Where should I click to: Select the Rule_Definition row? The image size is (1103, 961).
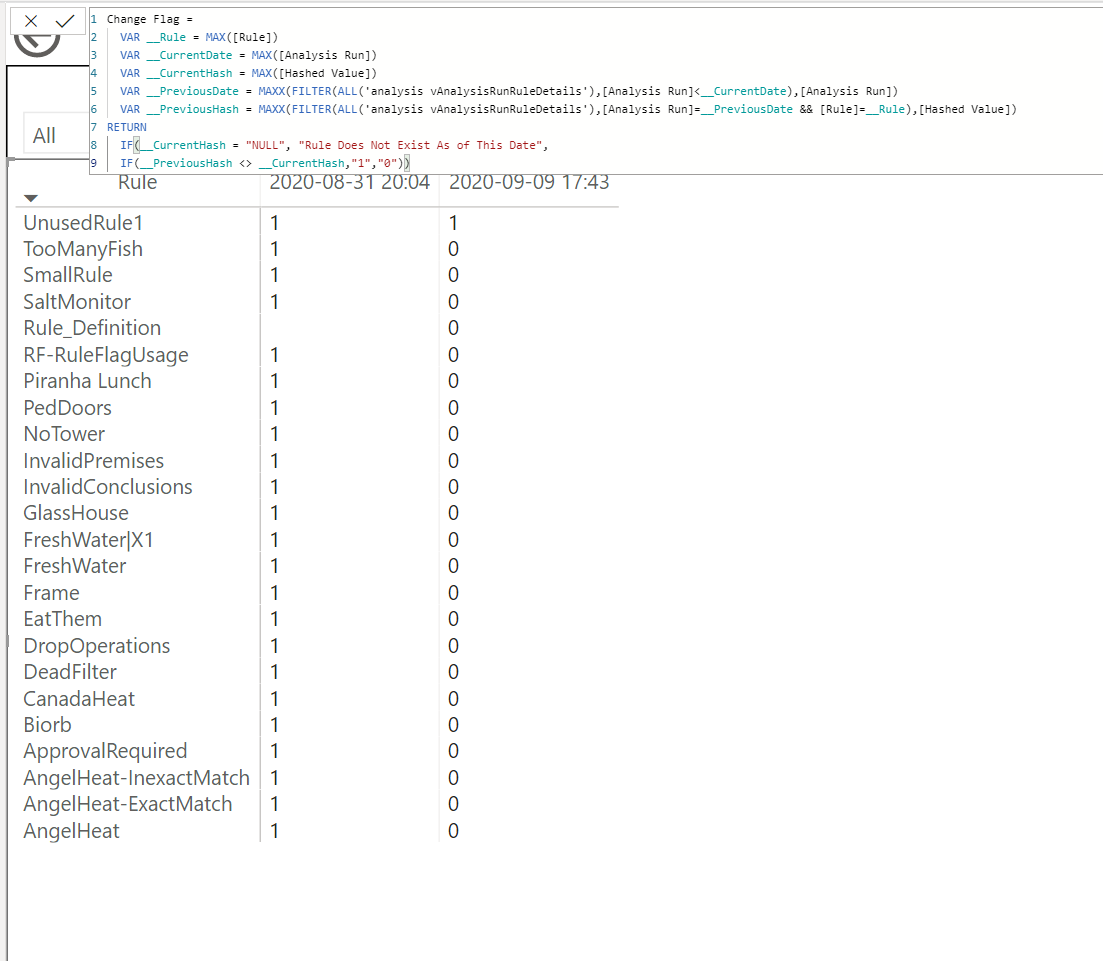coord(317,328)
